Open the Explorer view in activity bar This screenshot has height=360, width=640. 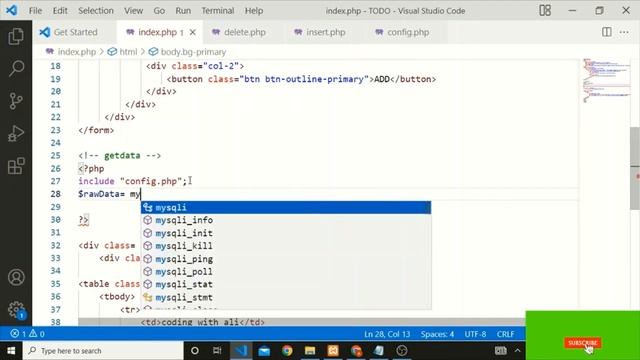[16, 36]
